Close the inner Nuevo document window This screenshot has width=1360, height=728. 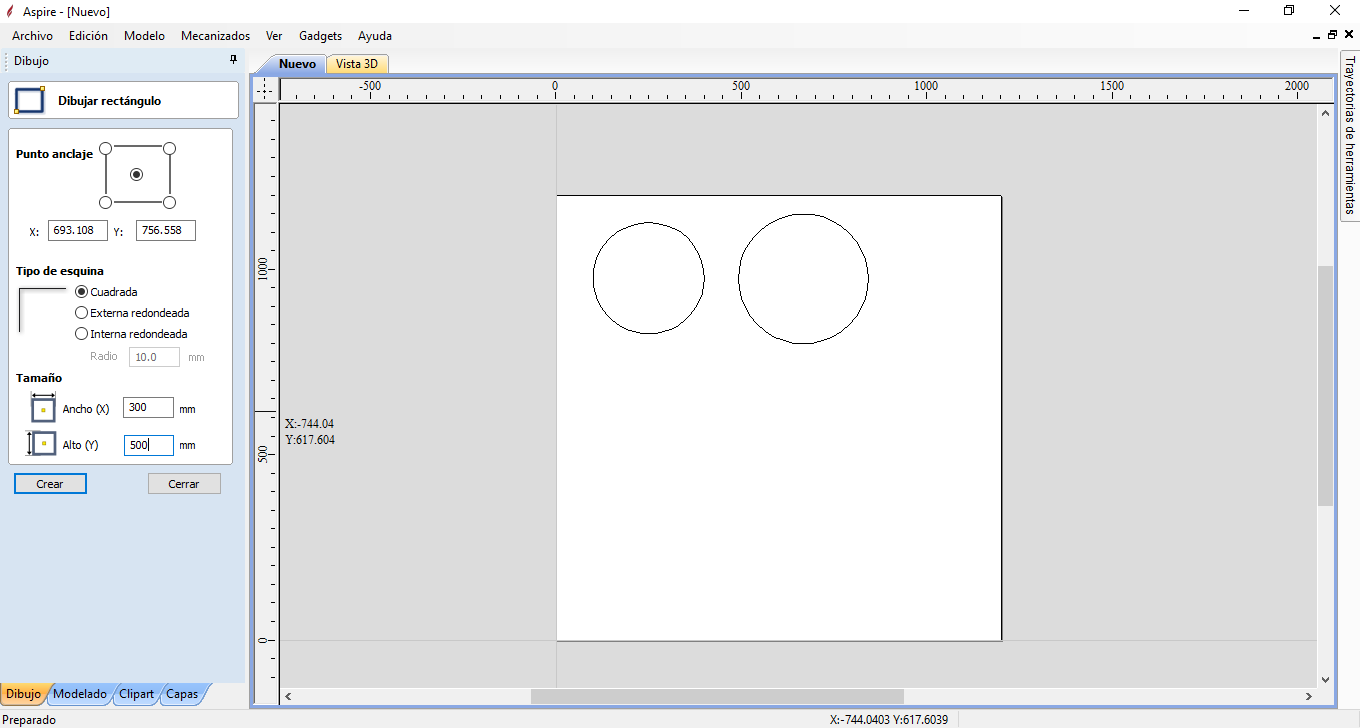(x=1348, y=35)
